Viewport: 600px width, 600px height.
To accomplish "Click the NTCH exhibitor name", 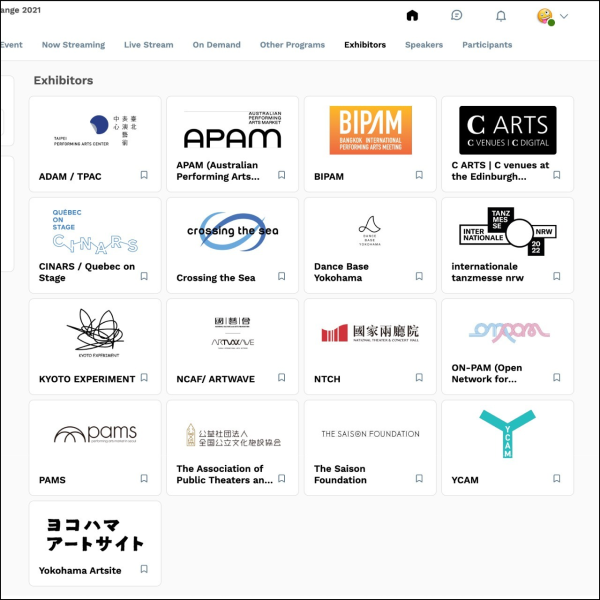I will click(327, 379).
